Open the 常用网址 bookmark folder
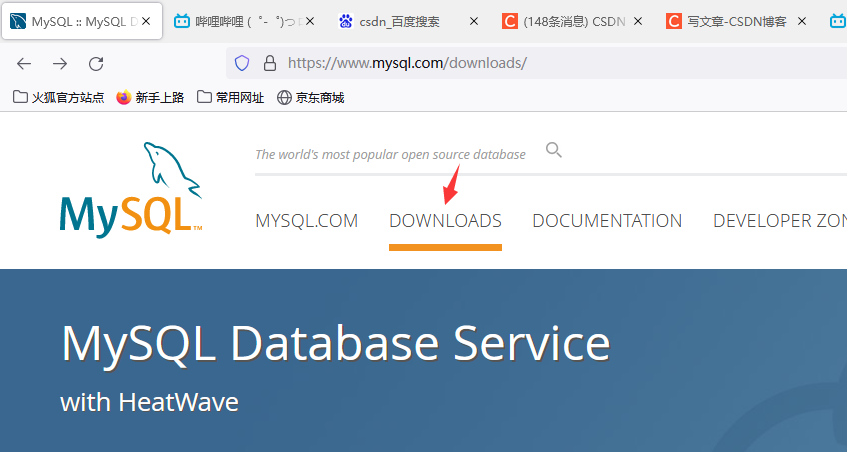 tap(231, 97)
